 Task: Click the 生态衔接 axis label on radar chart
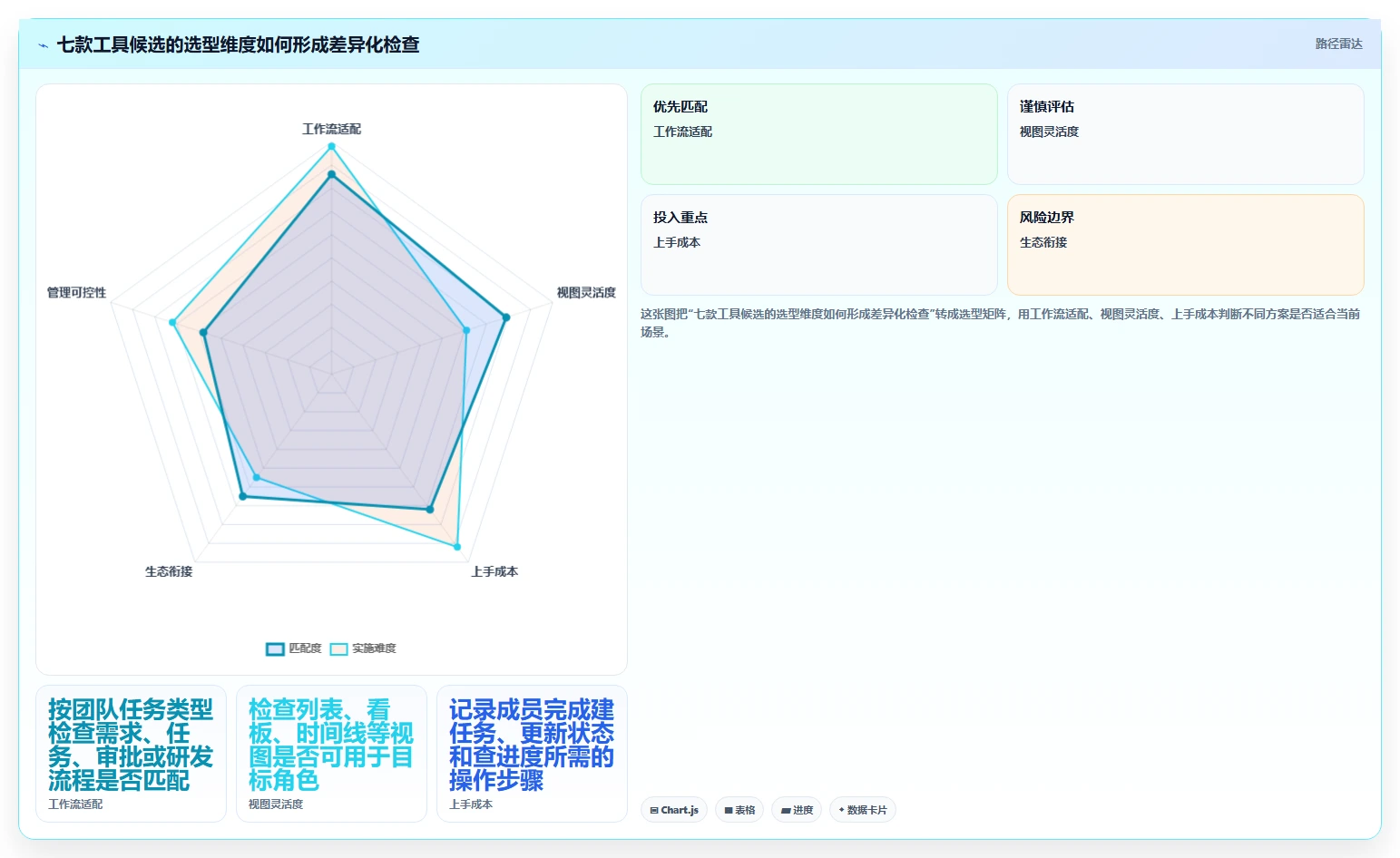169,571
